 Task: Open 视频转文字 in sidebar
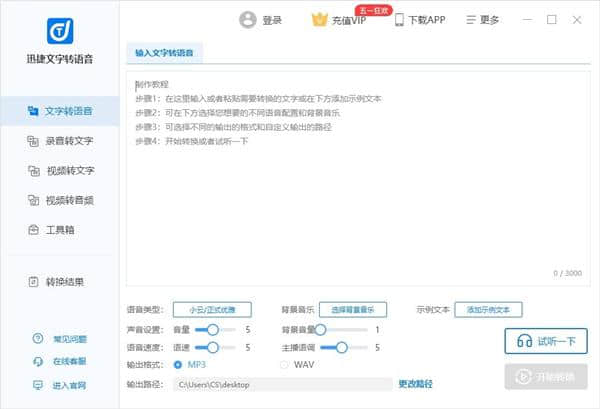coord(60,171)
